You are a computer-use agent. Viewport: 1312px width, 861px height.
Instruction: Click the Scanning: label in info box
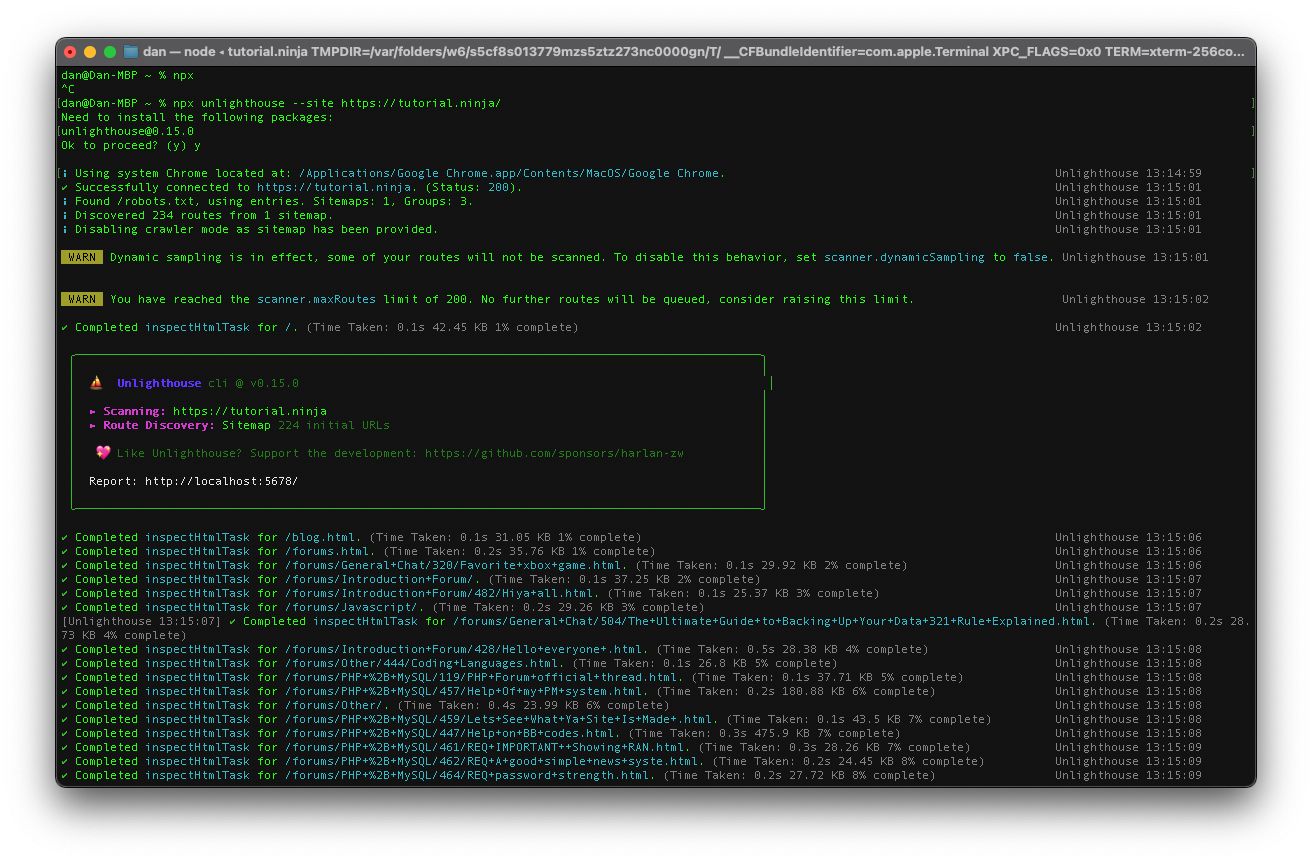click(134, 411)
